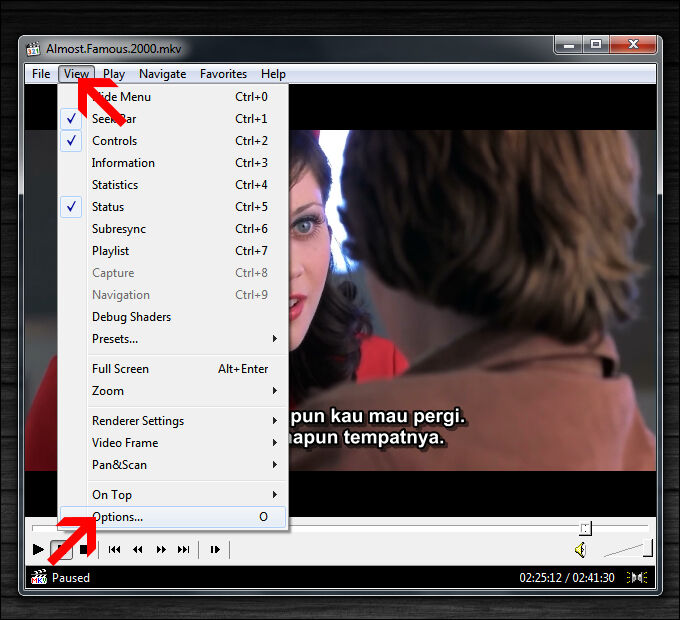Close the Almost.Famous.2000.mkv window
This screenshot has height=620, width=680.
pyautogui.click(x=633, y=45)
